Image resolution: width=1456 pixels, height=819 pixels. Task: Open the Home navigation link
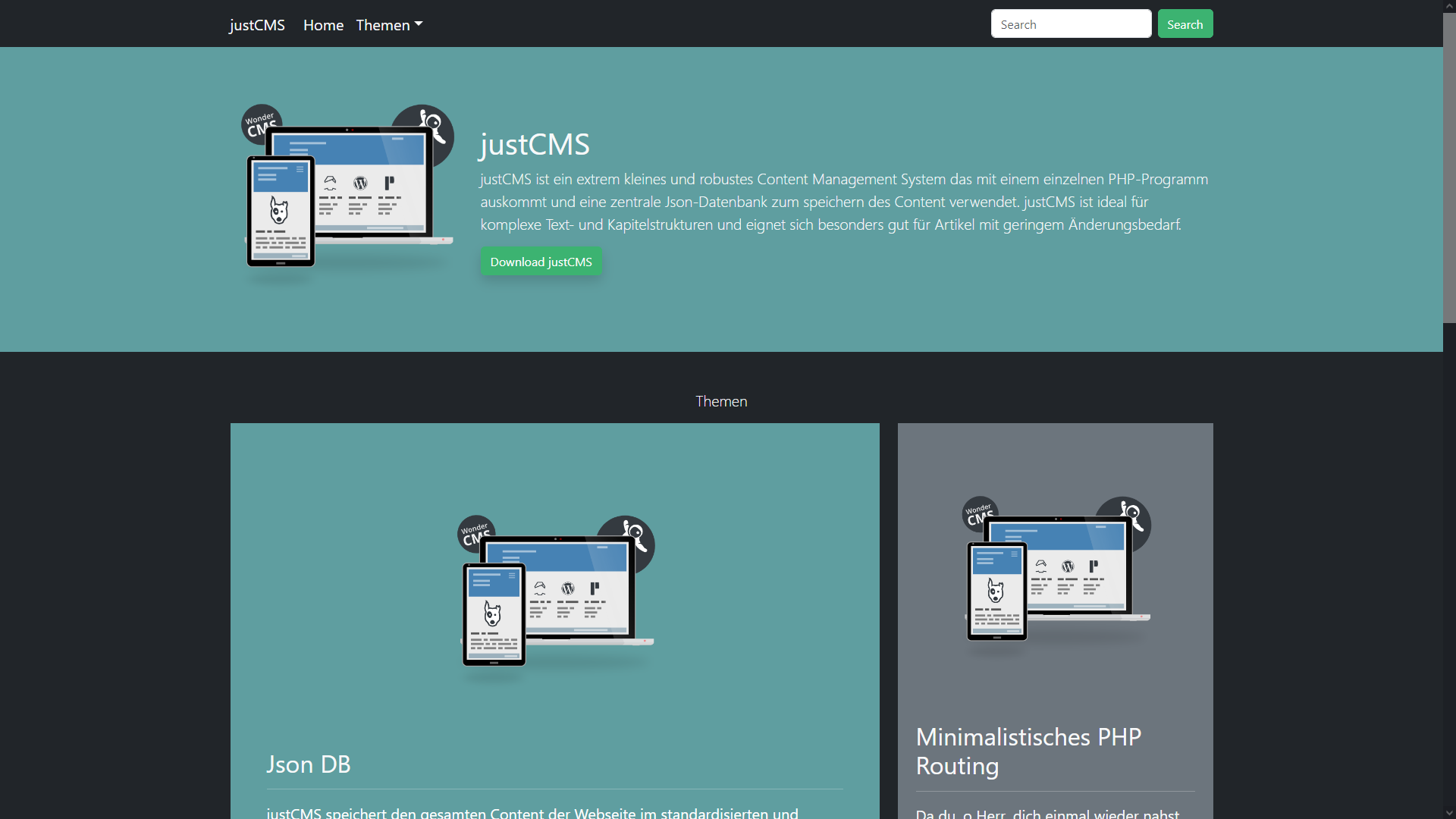point(323,25)
